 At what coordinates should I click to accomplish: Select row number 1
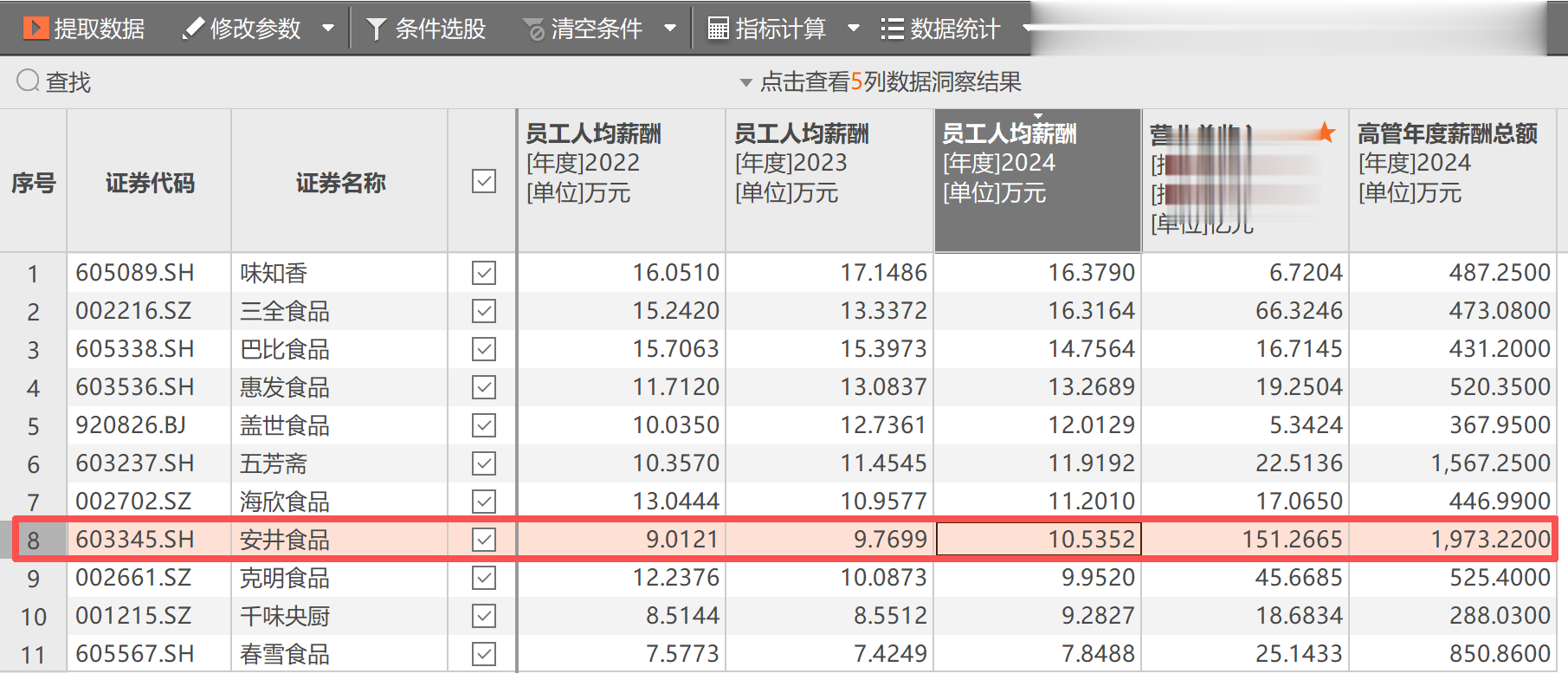click(34, 273)
